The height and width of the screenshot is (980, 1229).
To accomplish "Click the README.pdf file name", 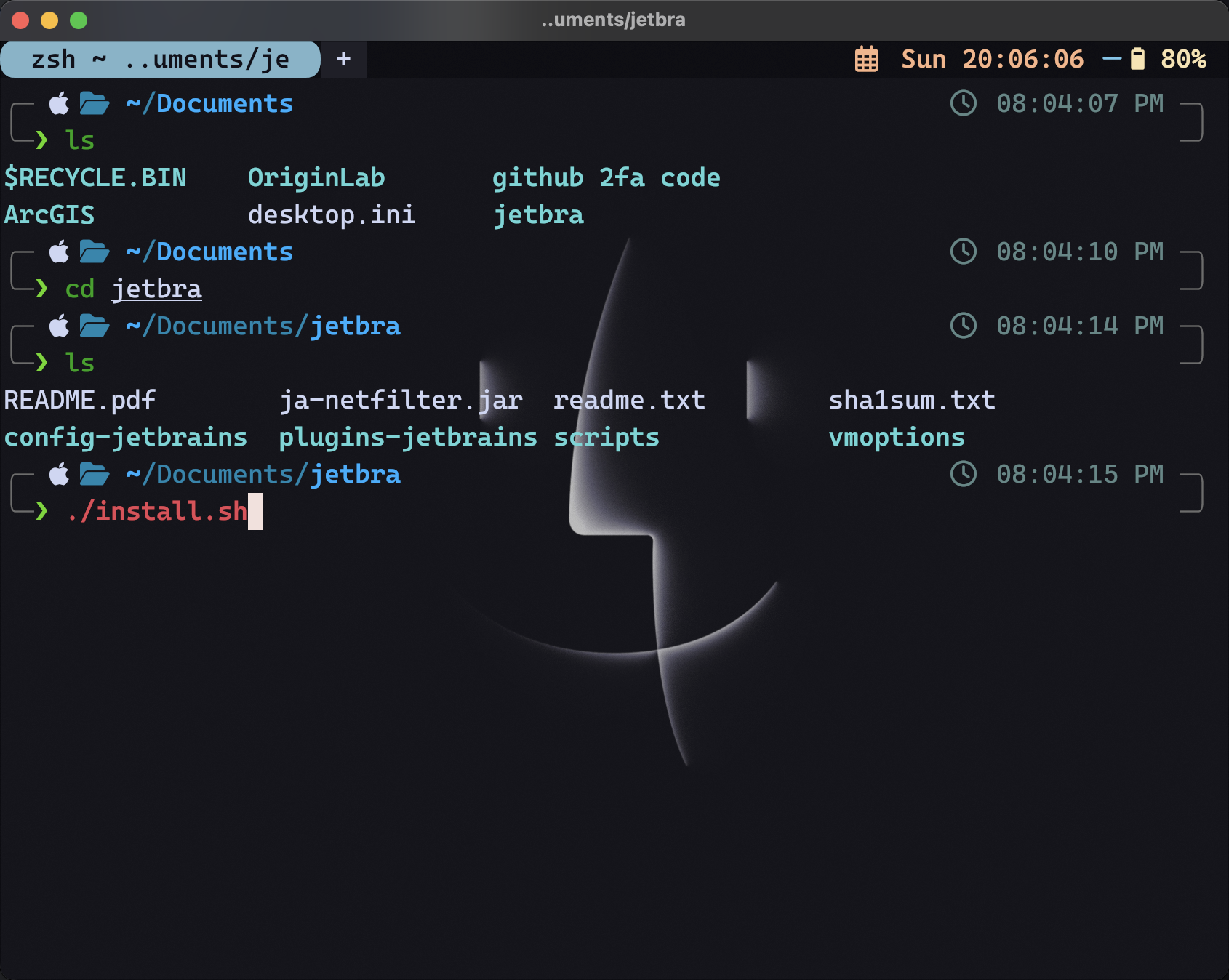I will [80, 401].
